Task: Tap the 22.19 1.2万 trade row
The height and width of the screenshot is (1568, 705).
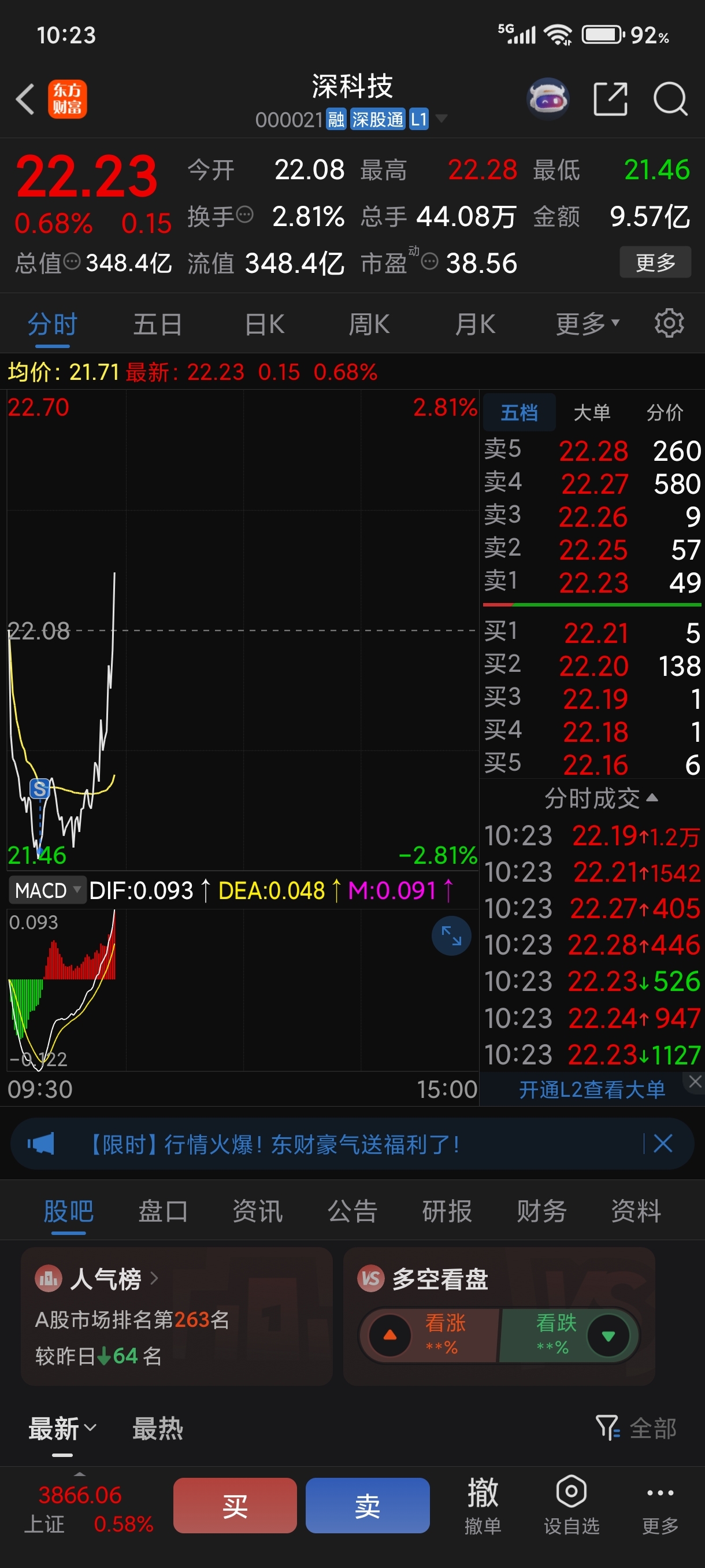Action: point(592,835)
